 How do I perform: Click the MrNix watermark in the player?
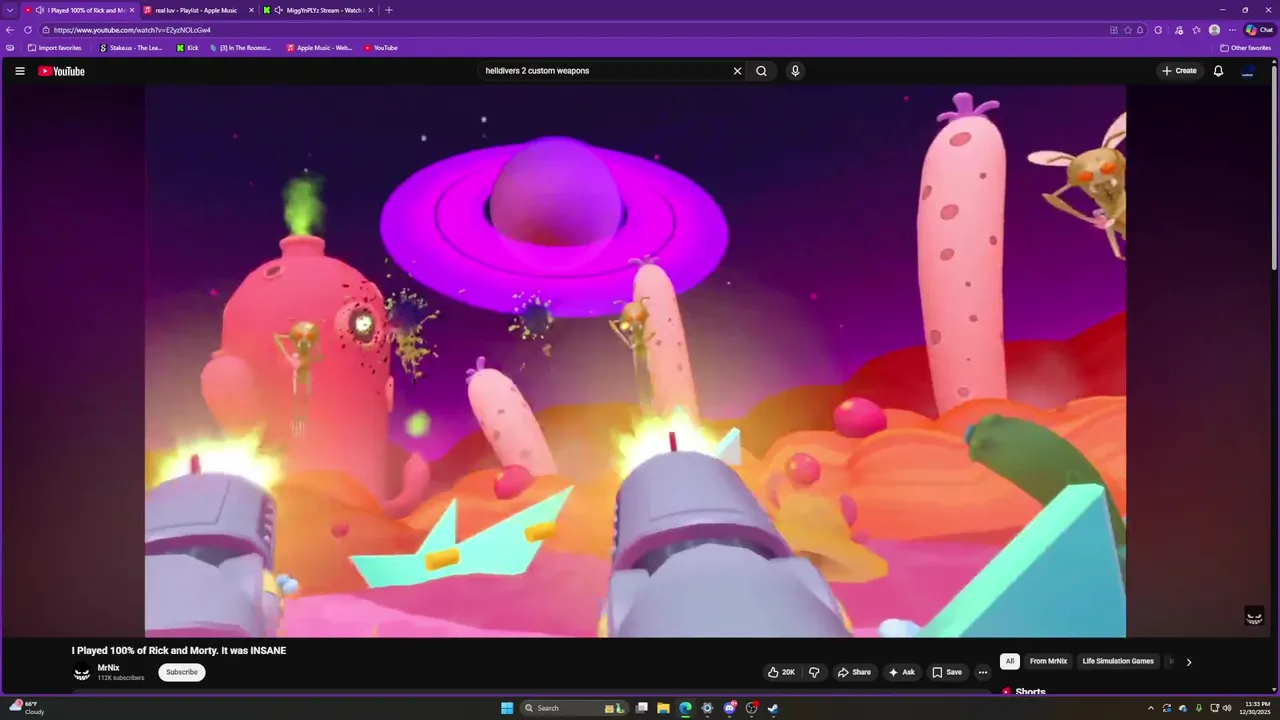click(x=1254, y=616)
